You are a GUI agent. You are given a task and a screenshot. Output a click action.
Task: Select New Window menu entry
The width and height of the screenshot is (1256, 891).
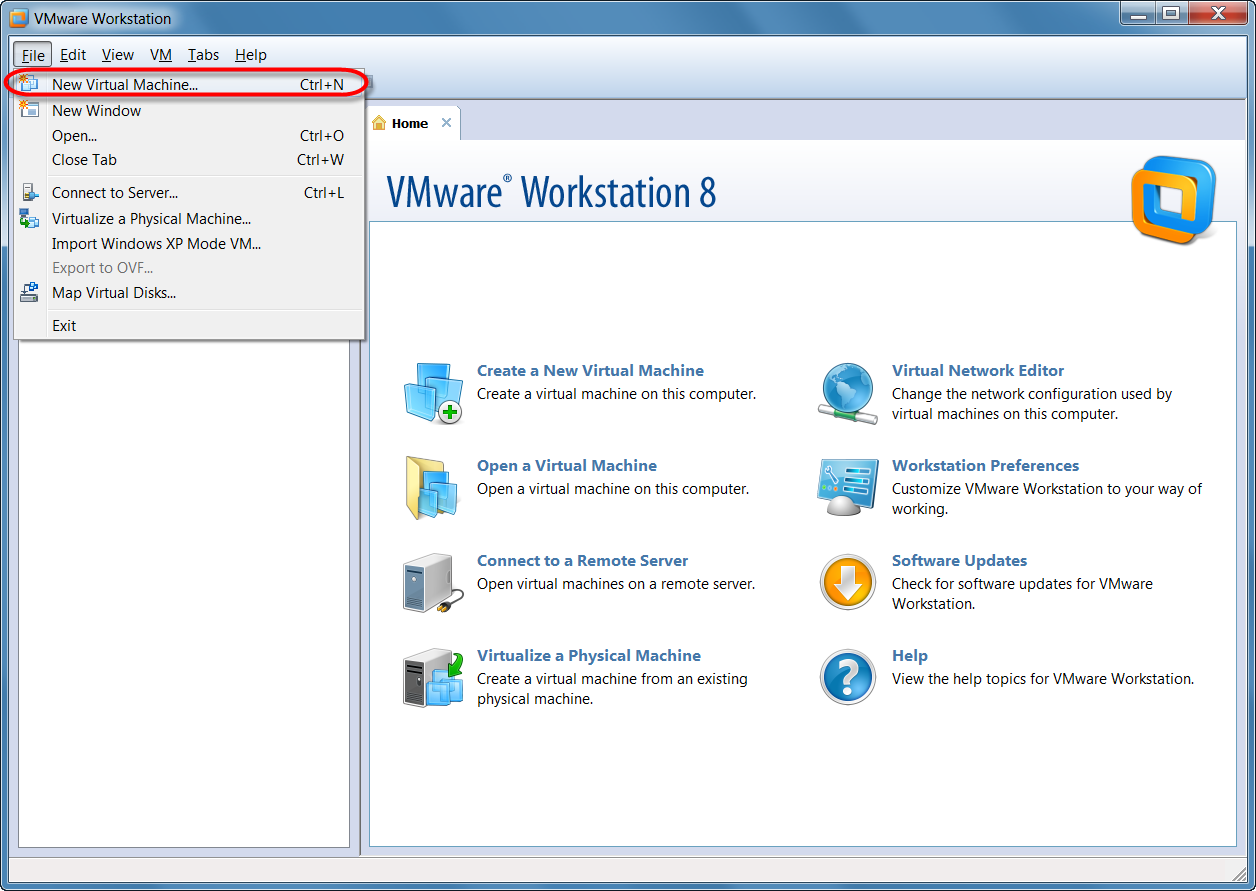tap(189, 111)
